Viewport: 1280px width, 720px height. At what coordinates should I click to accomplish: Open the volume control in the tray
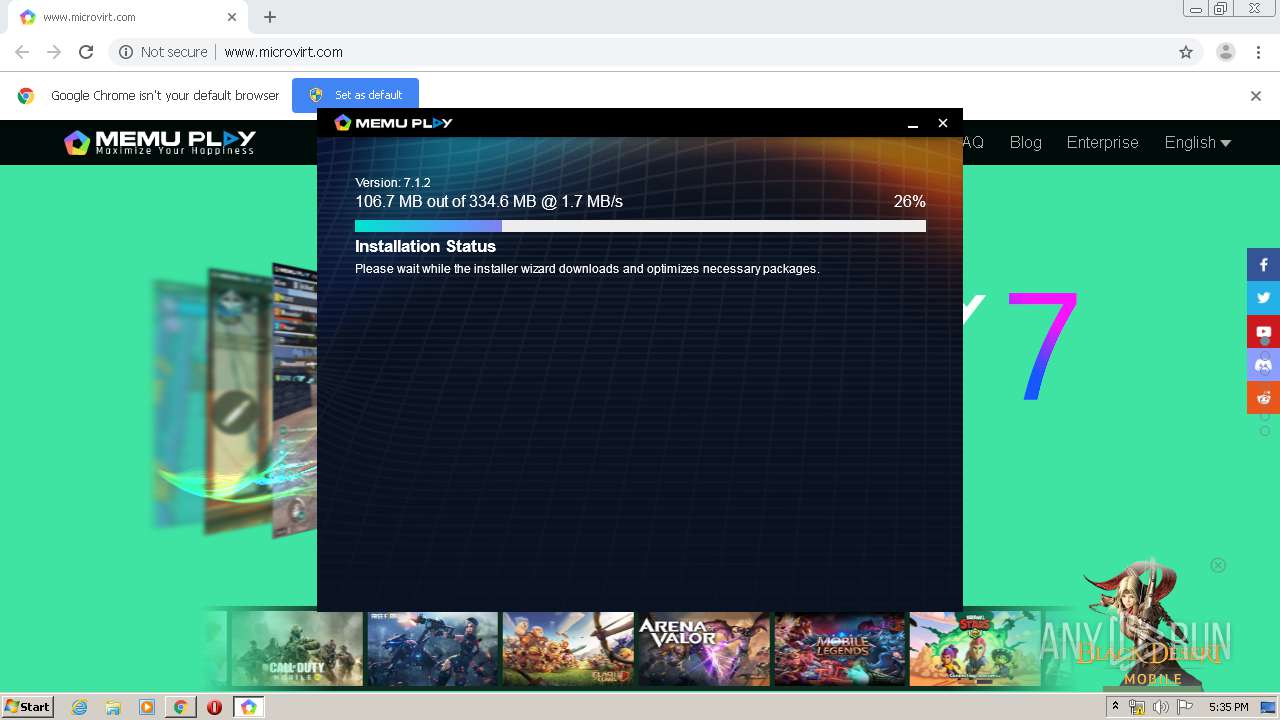coord(1160,707)
